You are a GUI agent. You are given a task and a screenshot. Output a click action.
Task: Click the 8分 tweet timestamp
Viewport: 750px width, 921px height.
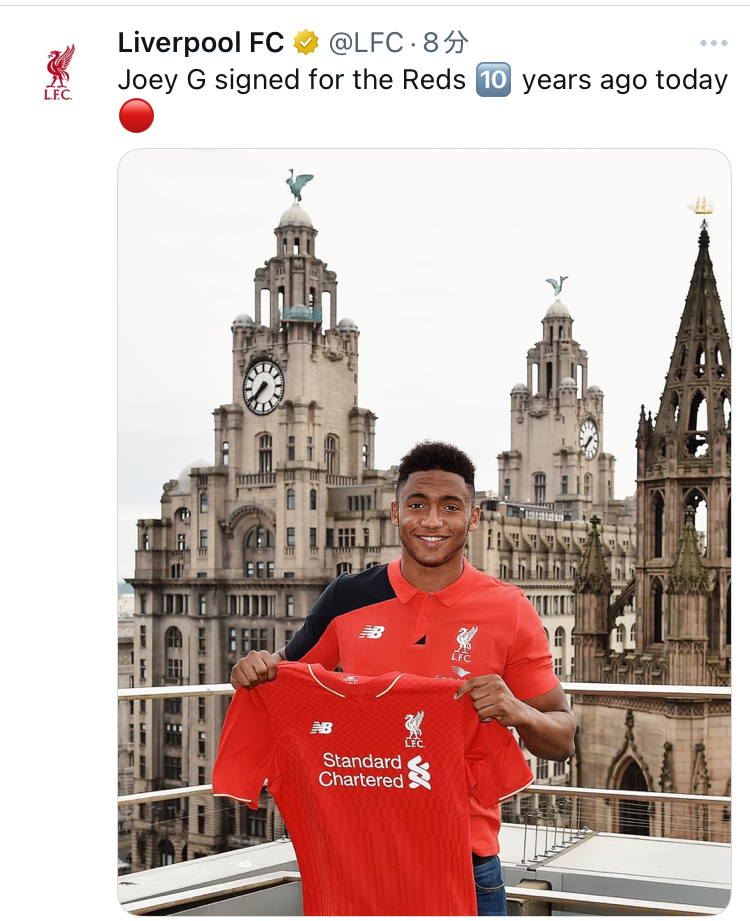[x=446, y=43]
